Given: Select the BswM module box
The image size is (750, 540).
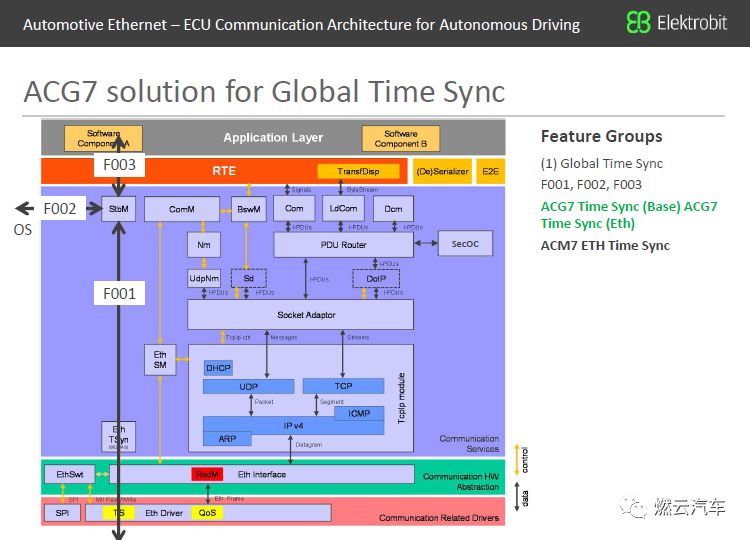Looking at the screenshot, I should pos(249,209).
